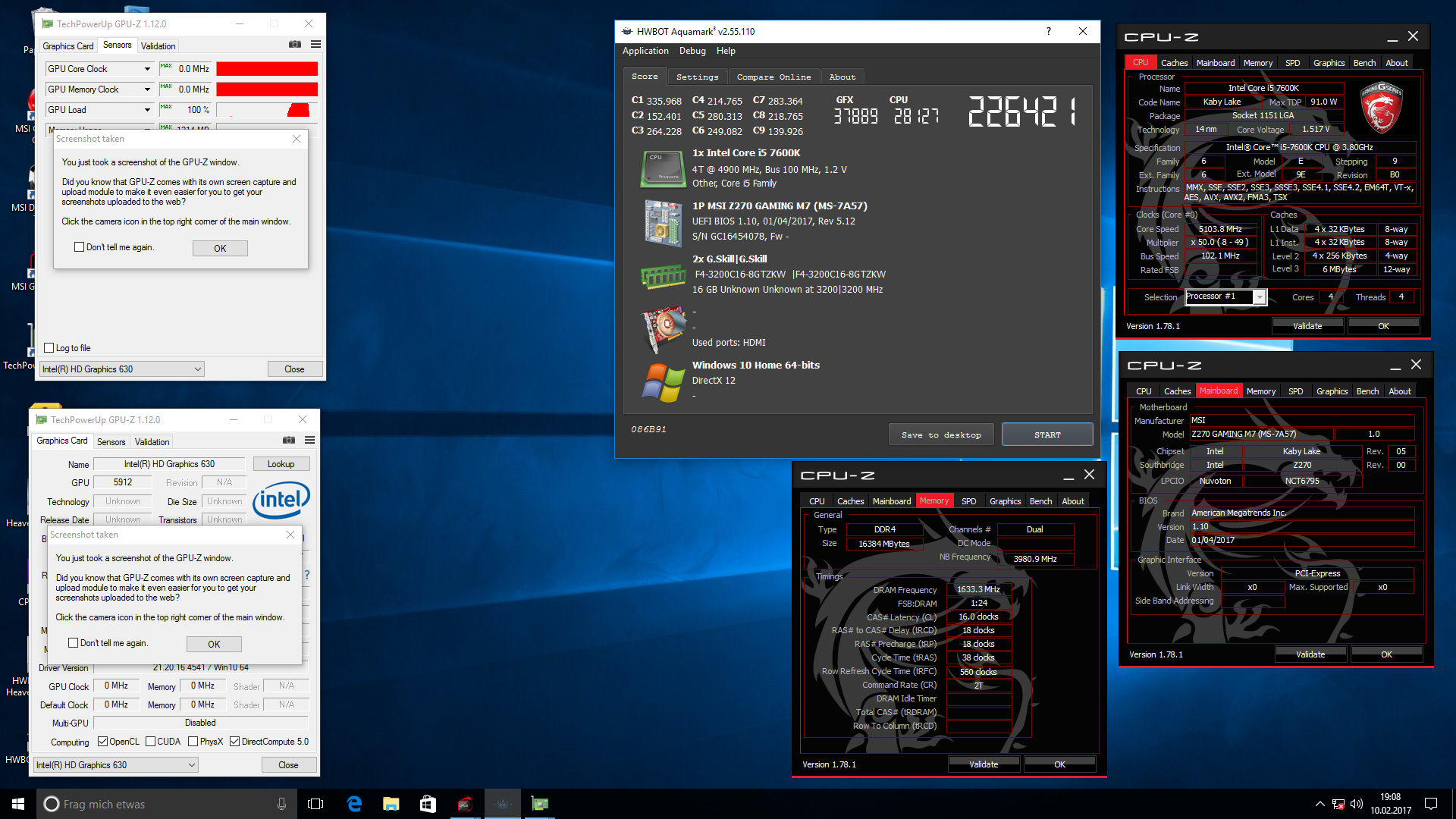The image size is (1456, 819).
Task: Show hidden system tray icons
Action: click(x=1320, y=804)
